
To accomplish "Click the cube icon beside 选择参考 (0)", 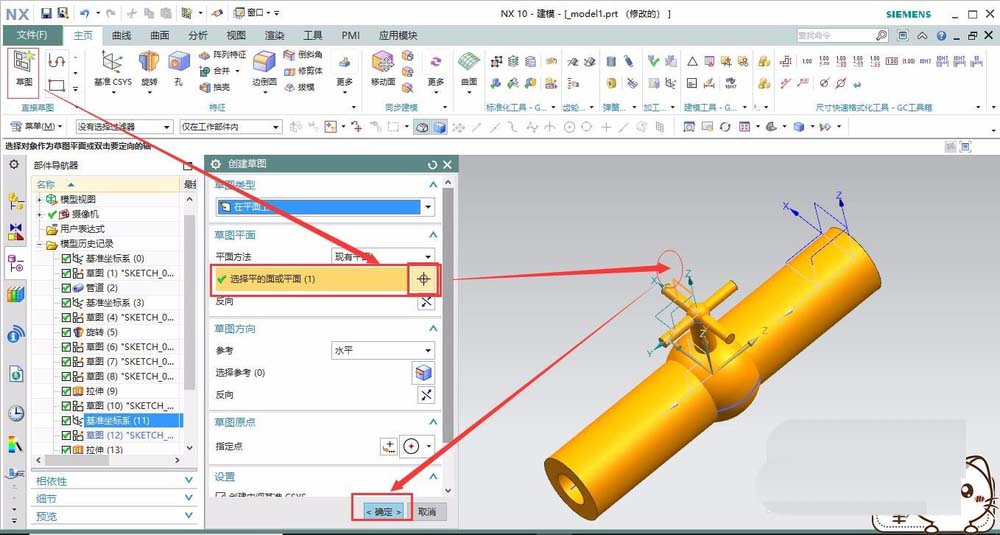I will pos(423,372).
